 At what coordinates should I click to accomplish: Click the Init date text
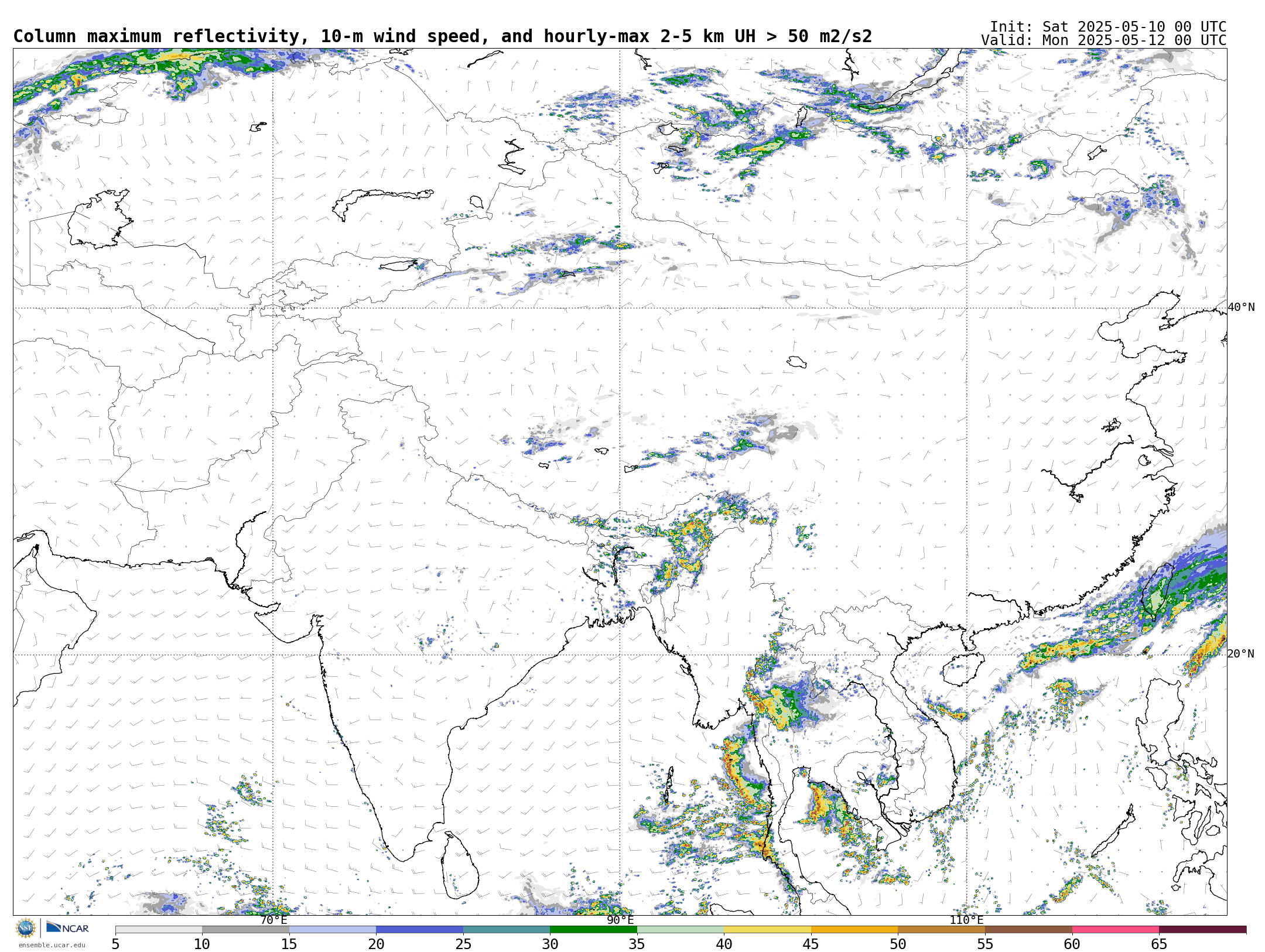pyautogui.click(x=1108, y=27)
